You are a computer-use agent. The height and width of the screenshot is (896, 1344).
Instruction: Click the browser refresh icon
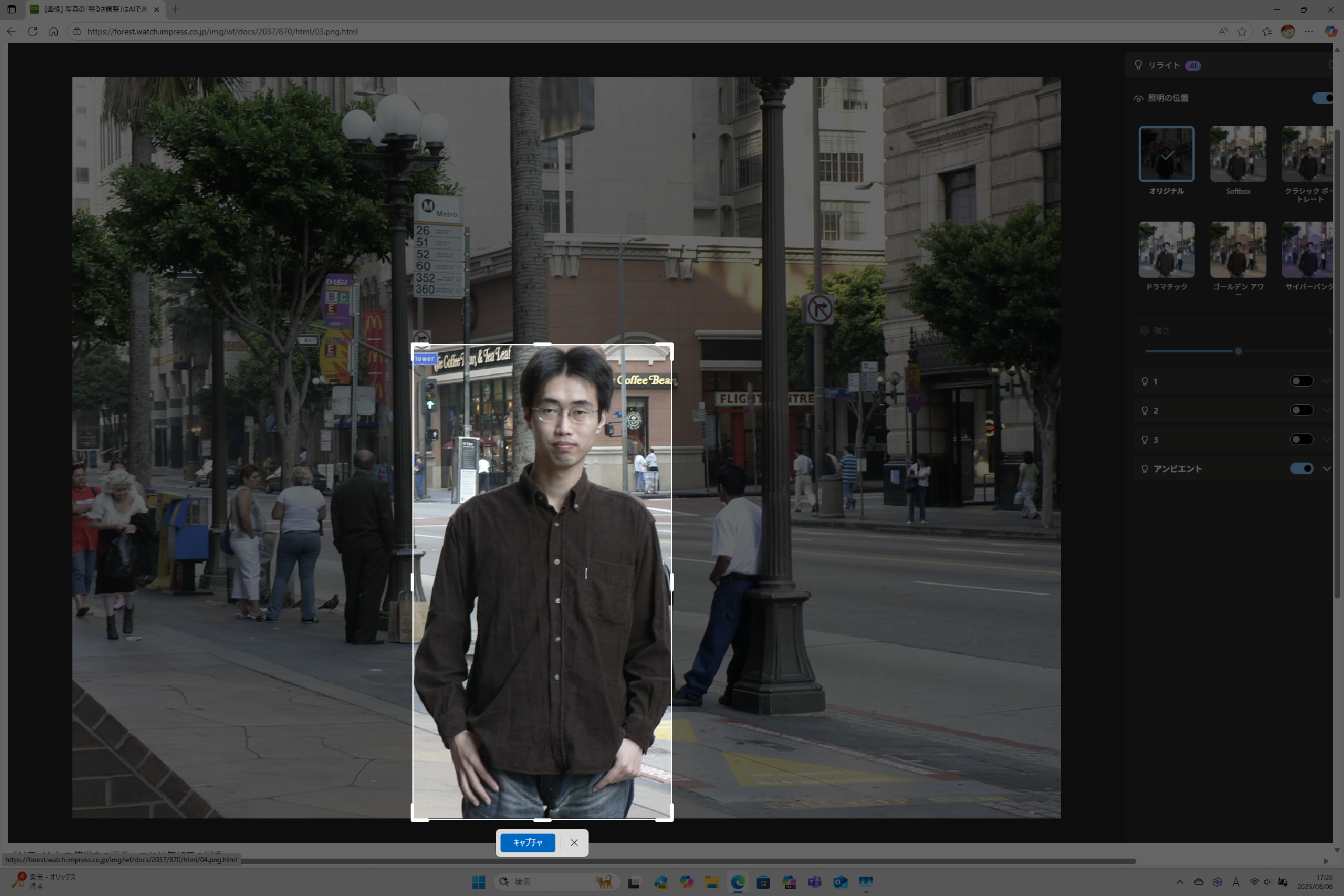point(33,32)
